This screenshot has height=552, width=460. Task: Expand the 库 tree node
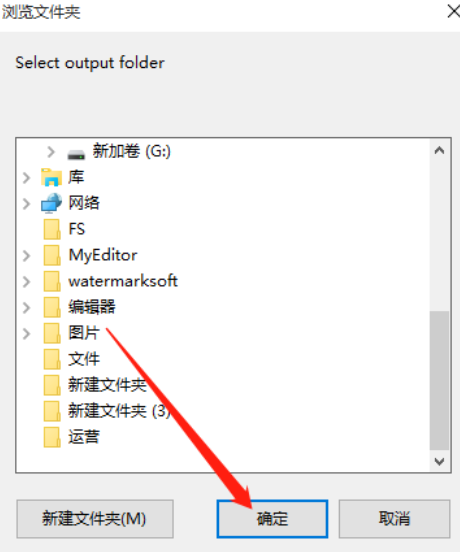tap(26, 178)
